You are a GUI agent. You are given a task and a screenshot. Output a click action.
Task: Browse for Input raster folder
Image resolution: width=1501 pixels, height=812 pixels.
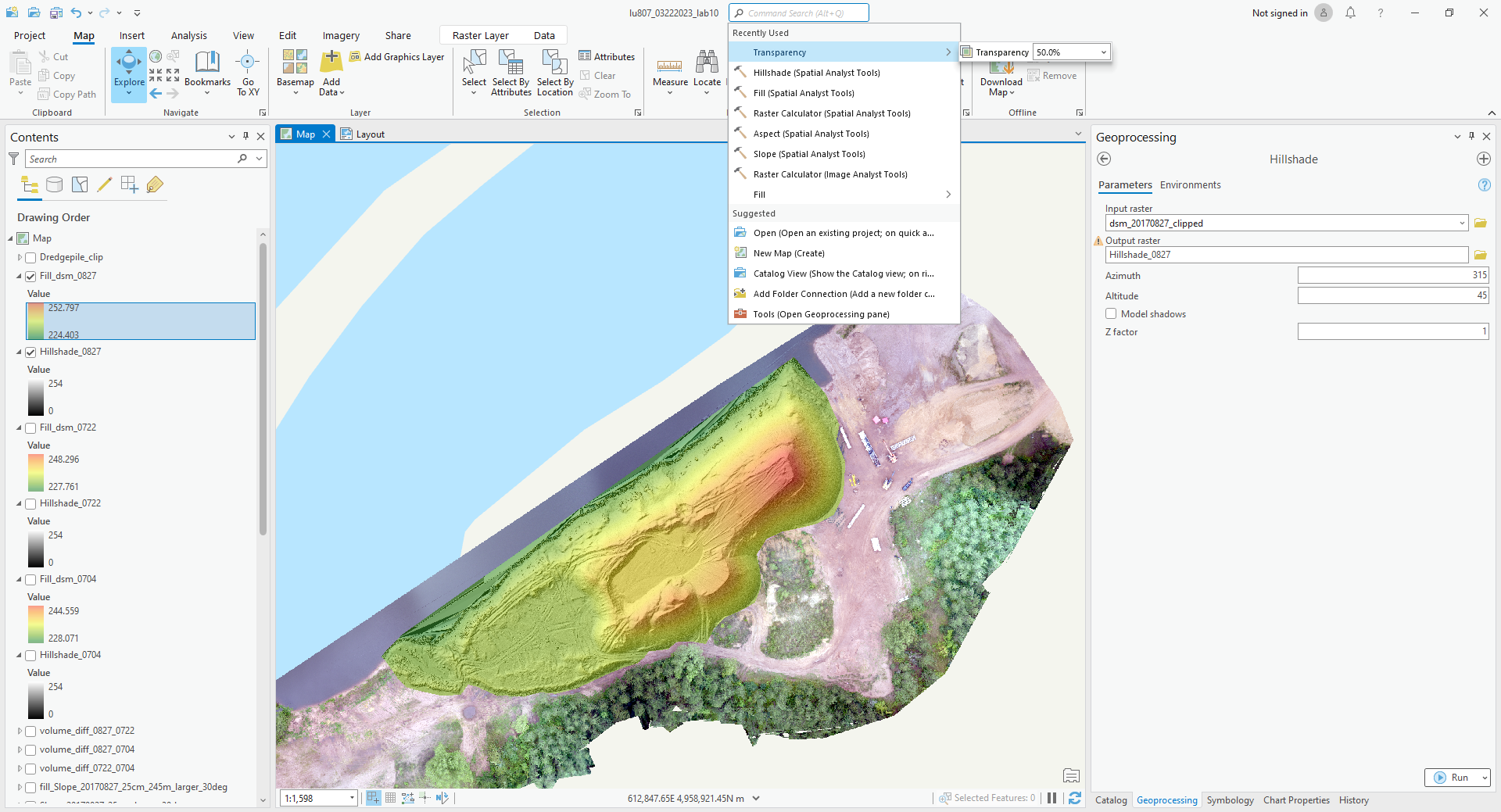tap(1480, 224)
